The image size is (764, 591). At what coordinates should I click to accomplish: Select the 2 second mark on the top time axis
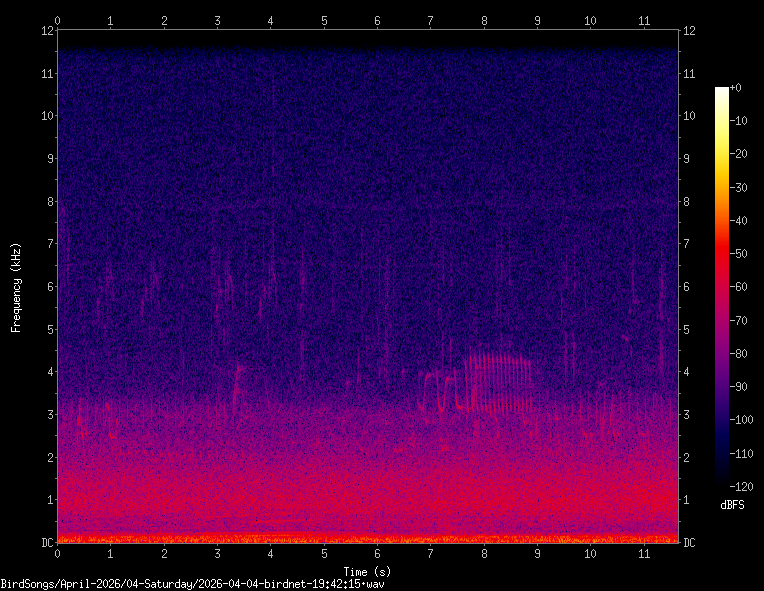point(164,19)
